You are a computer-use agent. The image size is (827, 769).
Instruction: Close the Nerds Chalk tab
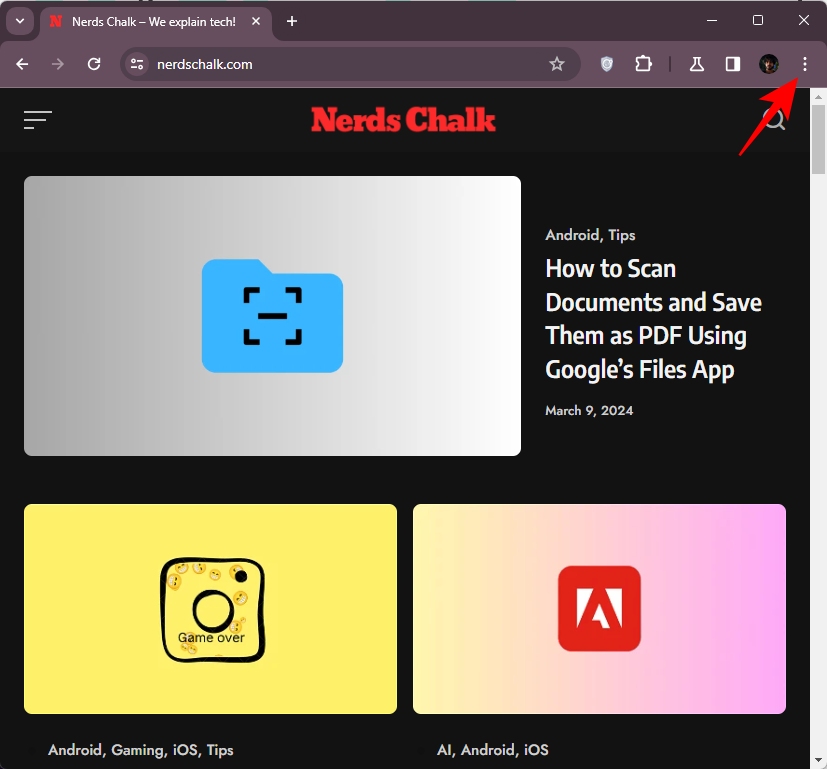coord(257,21)
